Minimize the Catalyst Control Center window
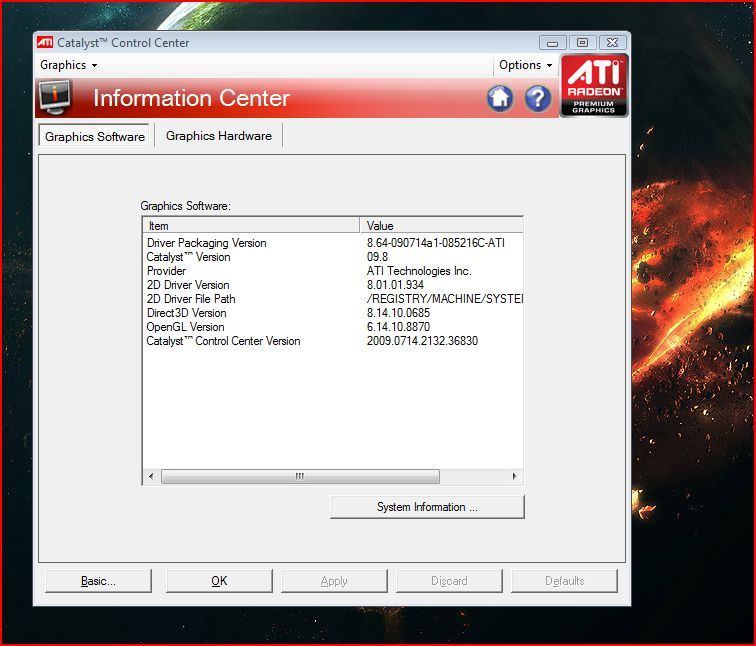The height and width of the screenshot is (646, 756). (553, 43)
